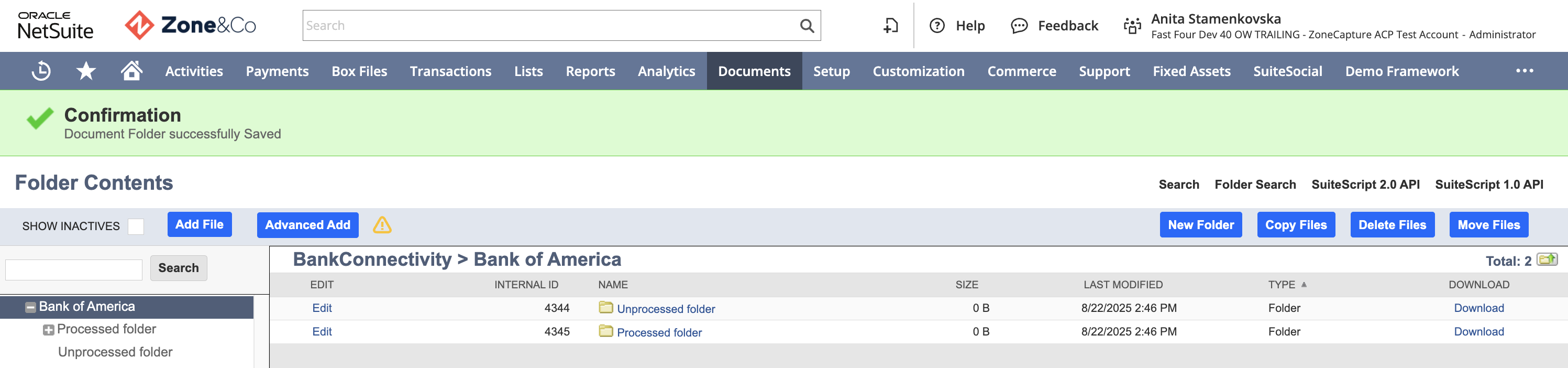The height and width of the screenshot is (368, 1568).
Task: Open the Recent Records history icon
Action: pyautogui.click(x=41, y=71)
